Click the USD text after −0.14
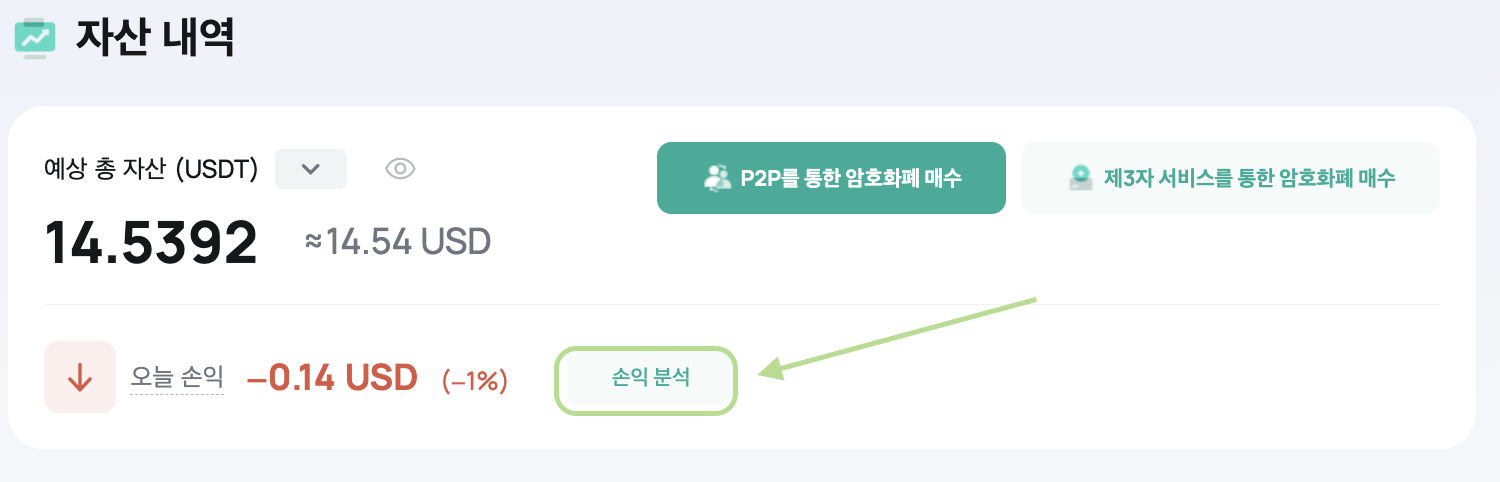1500x482 pixels. coord(381,377)
